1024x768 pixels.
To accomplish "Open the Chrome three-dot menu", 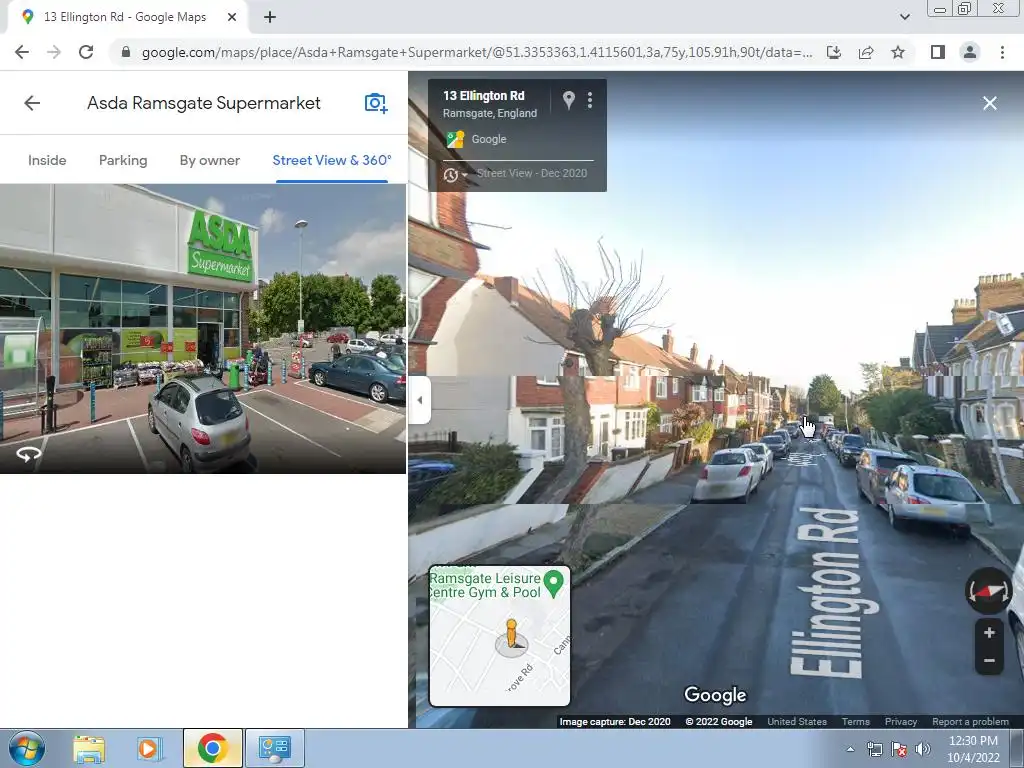I will [1002, 52].
